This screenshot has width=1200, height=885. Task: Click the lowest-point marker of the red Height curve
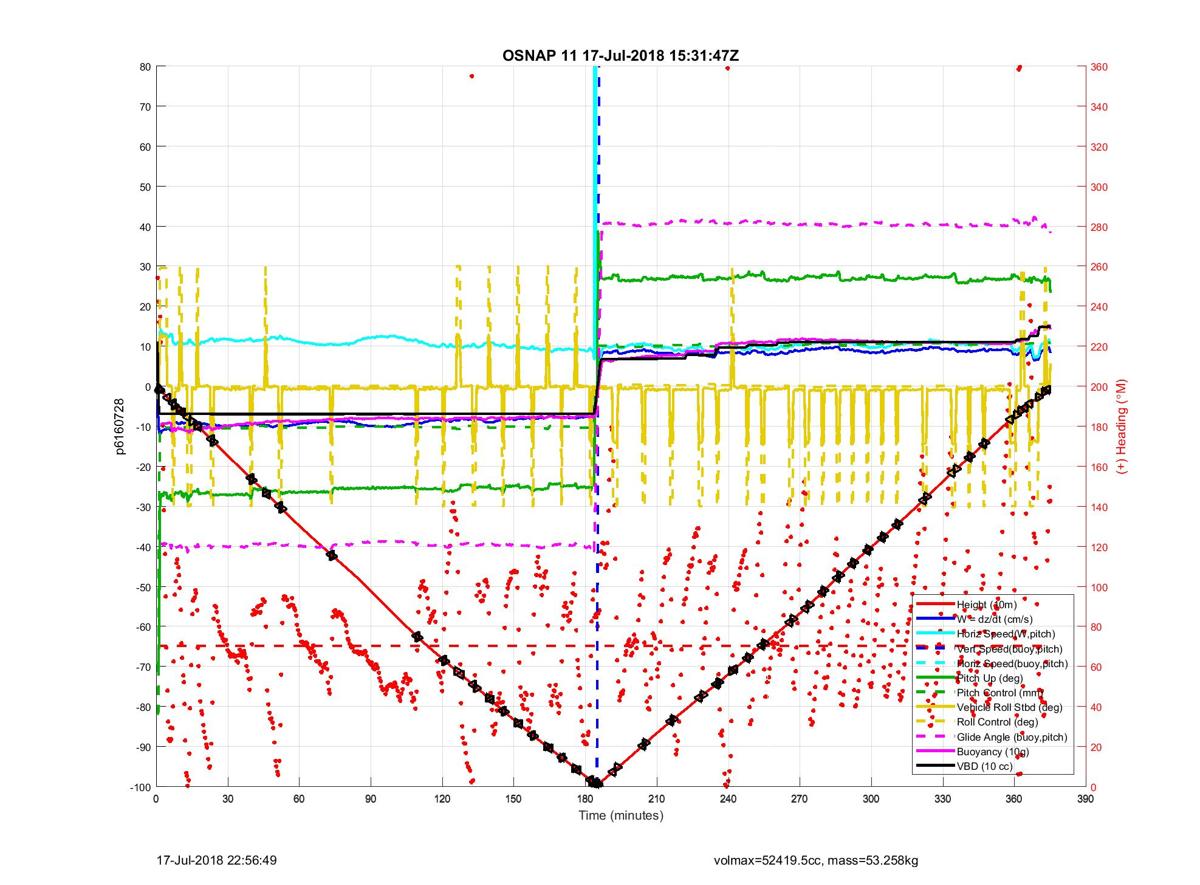595,782
